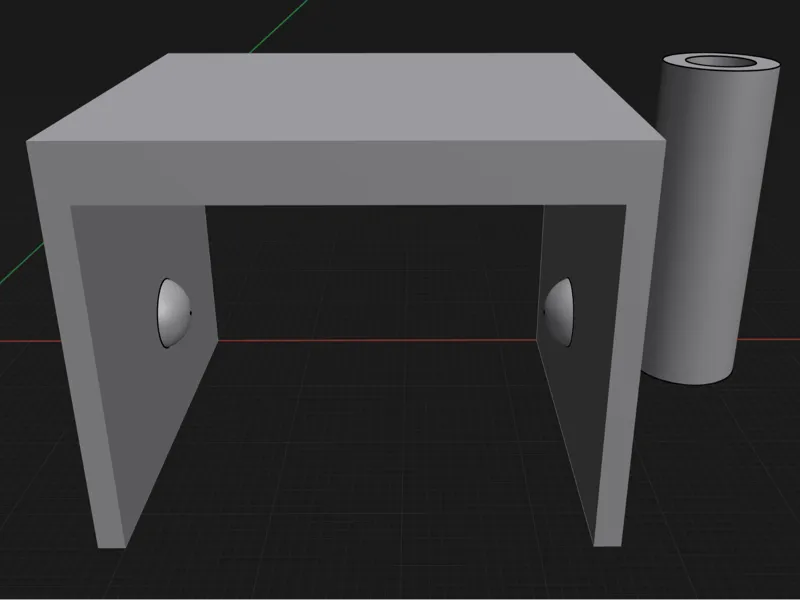This screenshot has width=800, height=600.
Task: Click the cylinder's inner hole at top
Action: click(x=721, y=62)
